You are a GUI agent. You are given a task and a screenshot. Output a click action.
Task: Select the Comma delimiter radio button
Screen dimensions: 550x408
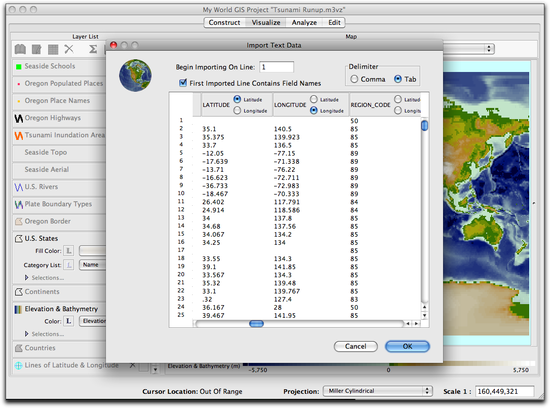click(354, 79)
